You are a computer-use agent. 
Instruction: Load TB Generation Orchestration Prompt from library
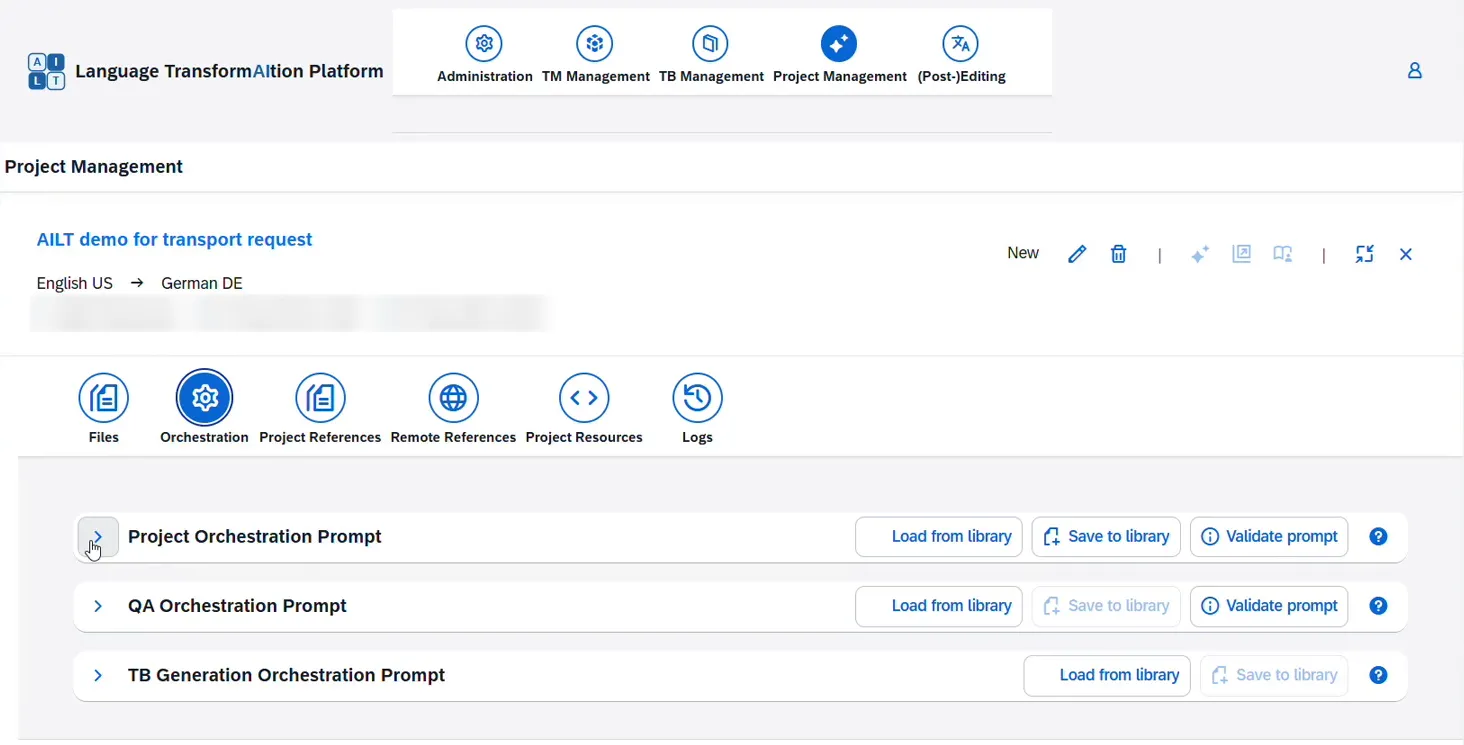pyautogui.click(x=1107, y=675)
